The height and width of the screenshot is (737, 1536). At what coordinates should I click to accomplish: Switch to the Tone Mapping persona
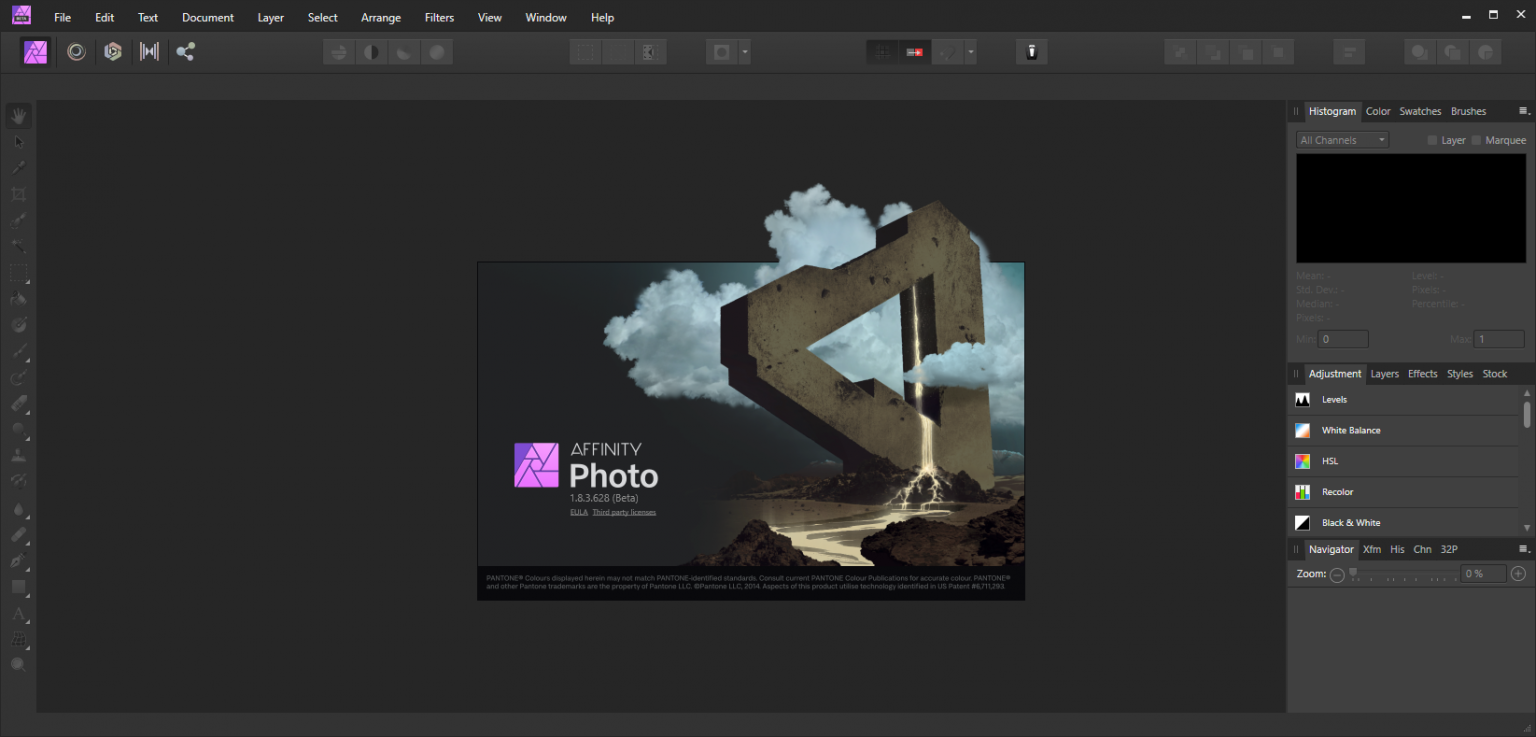pyautogui.click(x=149, y=52)
